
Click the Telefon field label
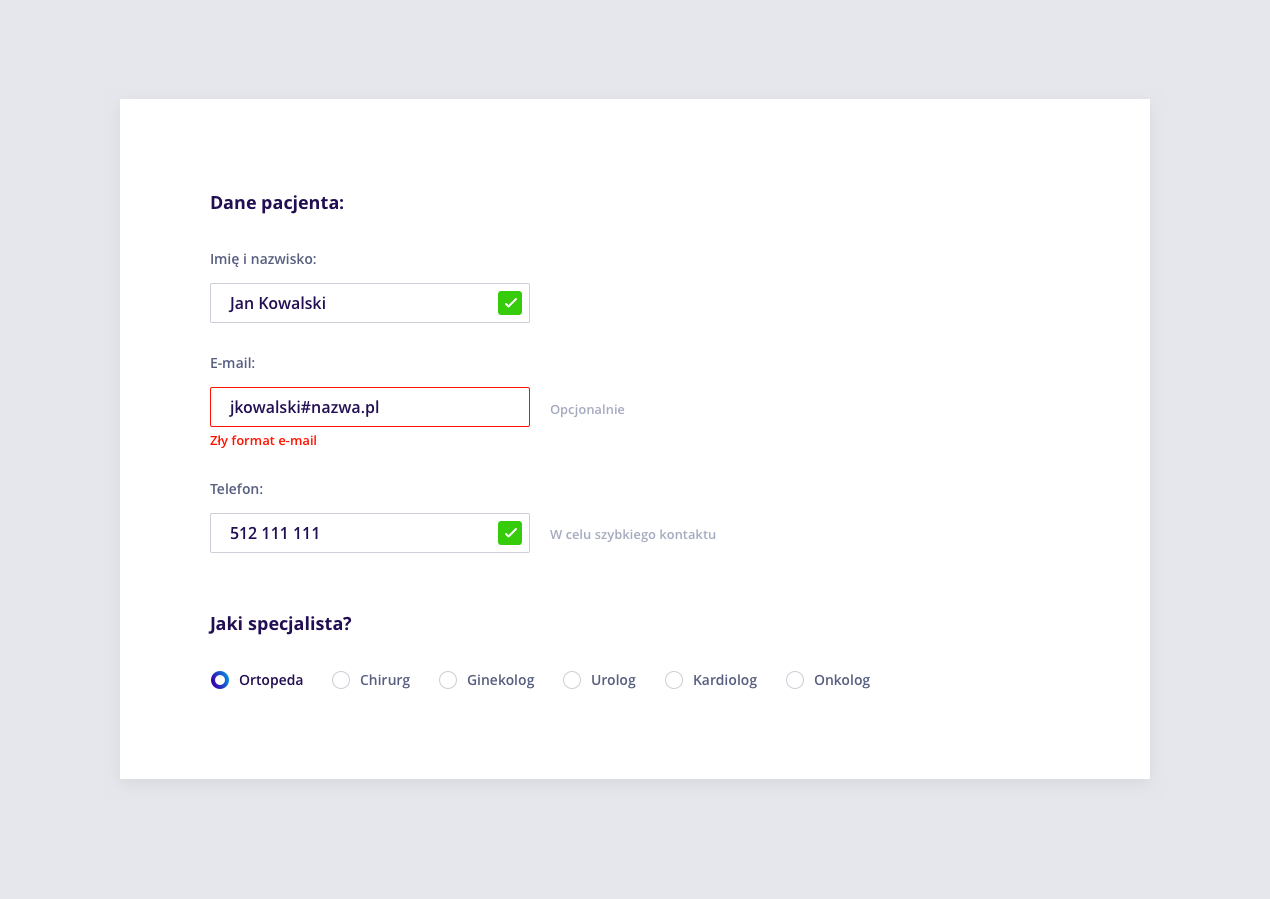(x=236, y=489)
